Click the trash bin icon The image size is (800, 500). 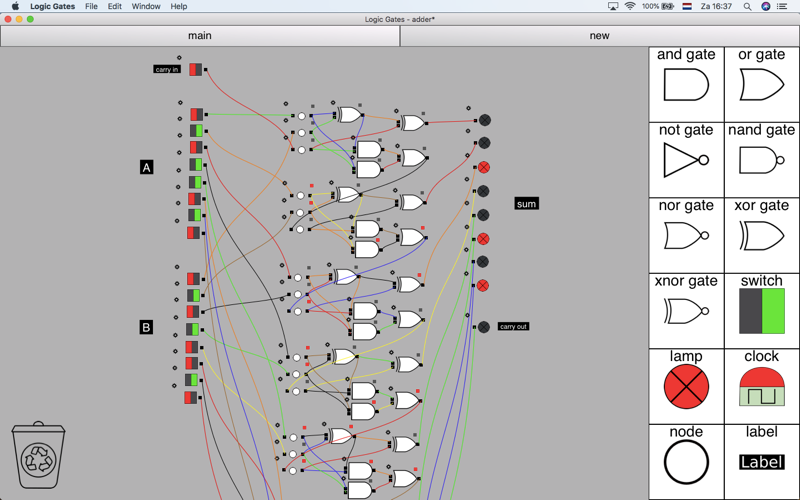38,455
